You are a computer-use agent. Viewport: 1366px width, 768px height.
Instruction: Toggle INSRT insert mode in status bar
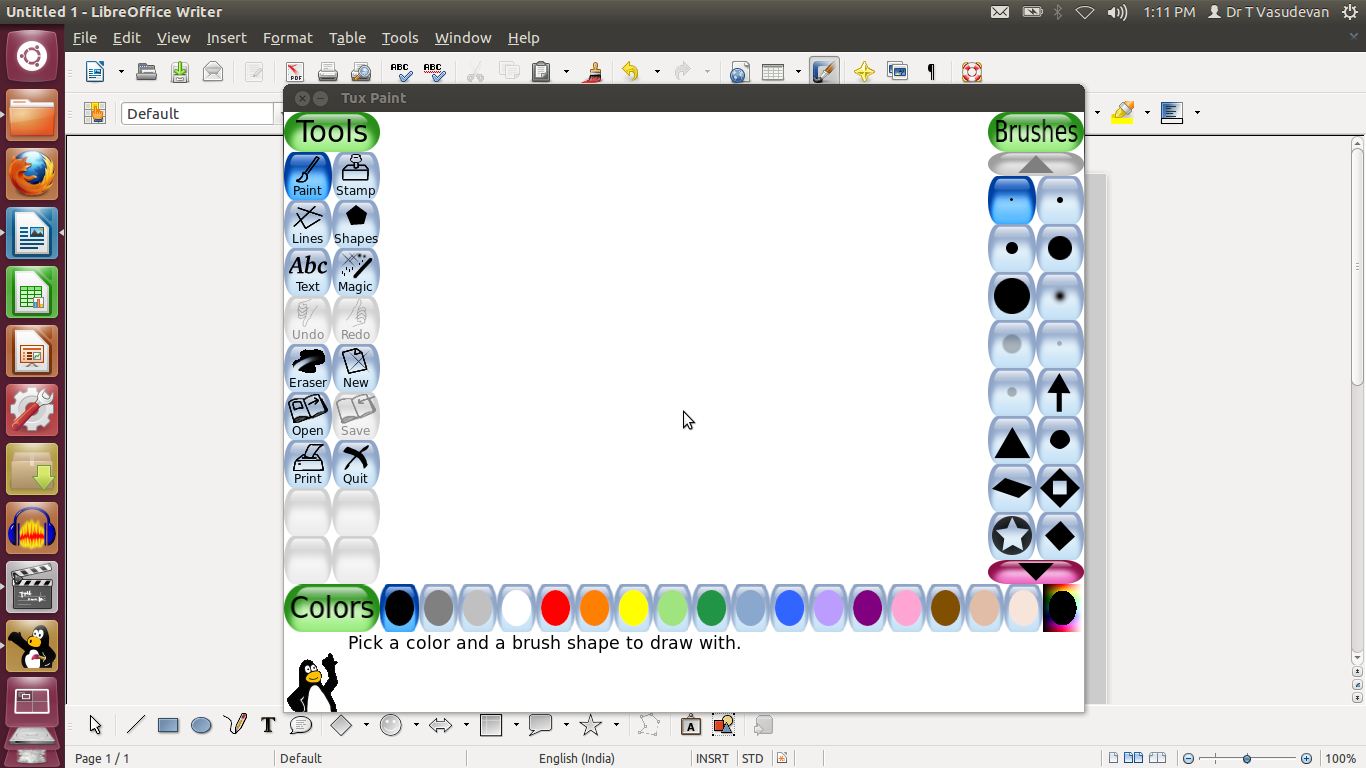712,759
